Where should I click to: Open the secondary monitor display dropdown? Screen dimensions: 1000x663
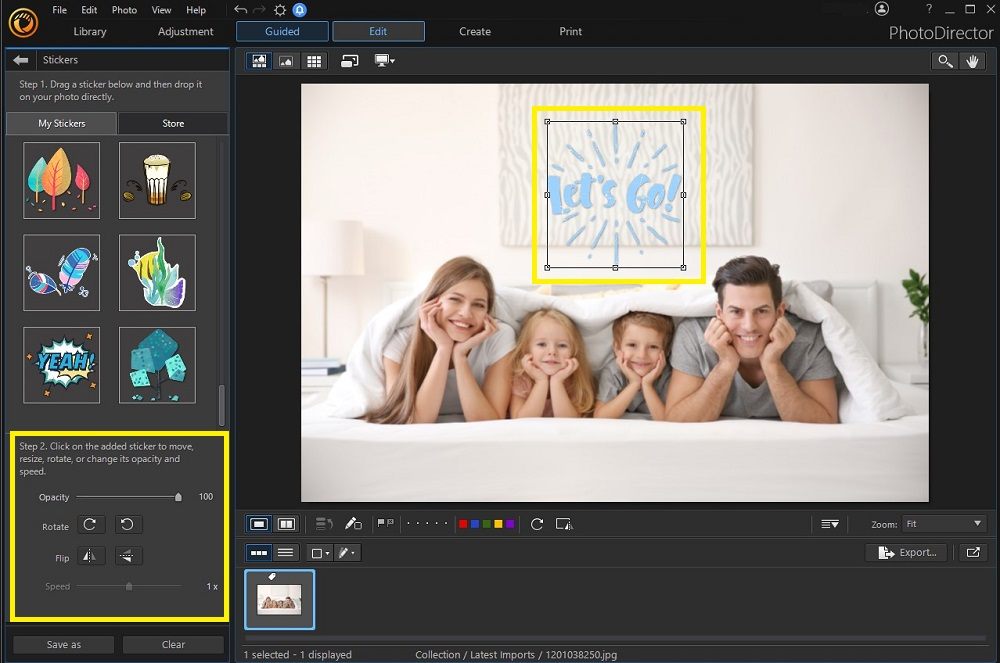[383, 61]
